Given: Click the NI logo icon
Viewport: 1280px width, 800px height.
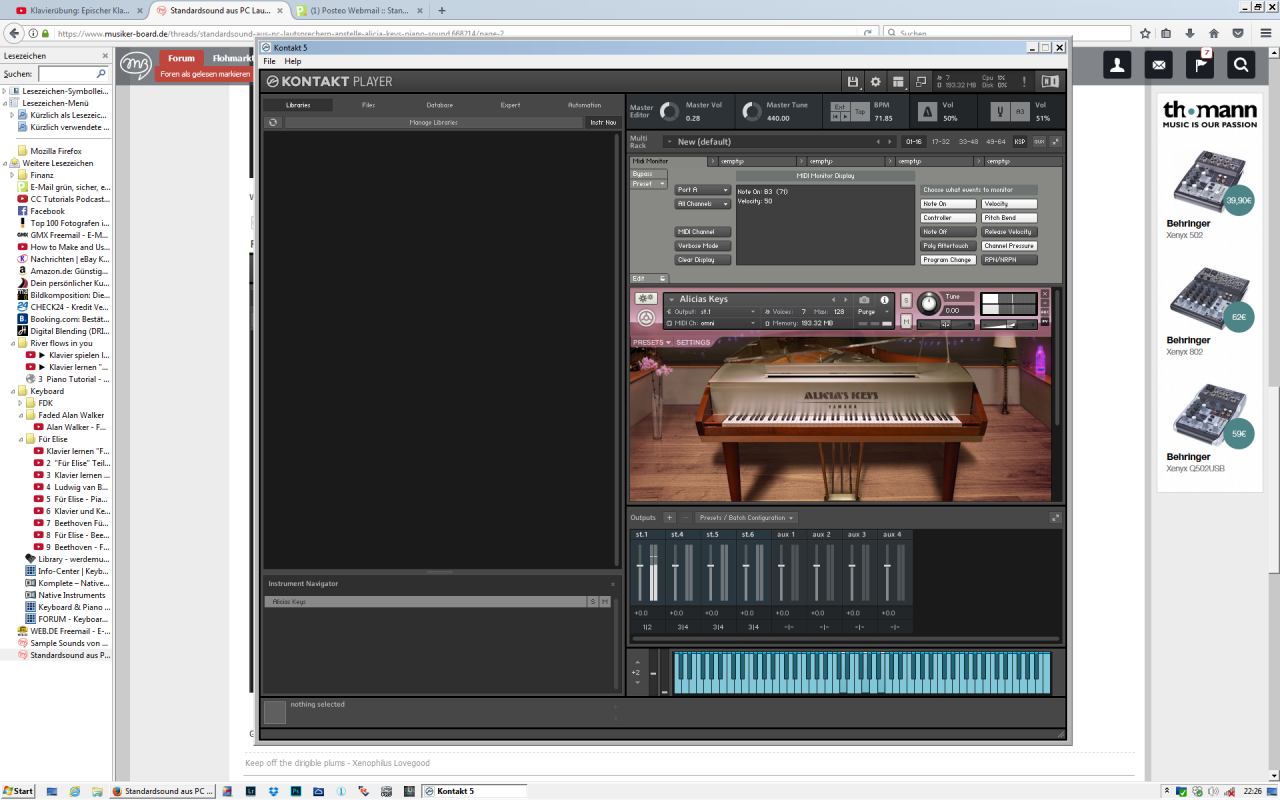Looking at the screenshot, I should (x=1050, y=81).
